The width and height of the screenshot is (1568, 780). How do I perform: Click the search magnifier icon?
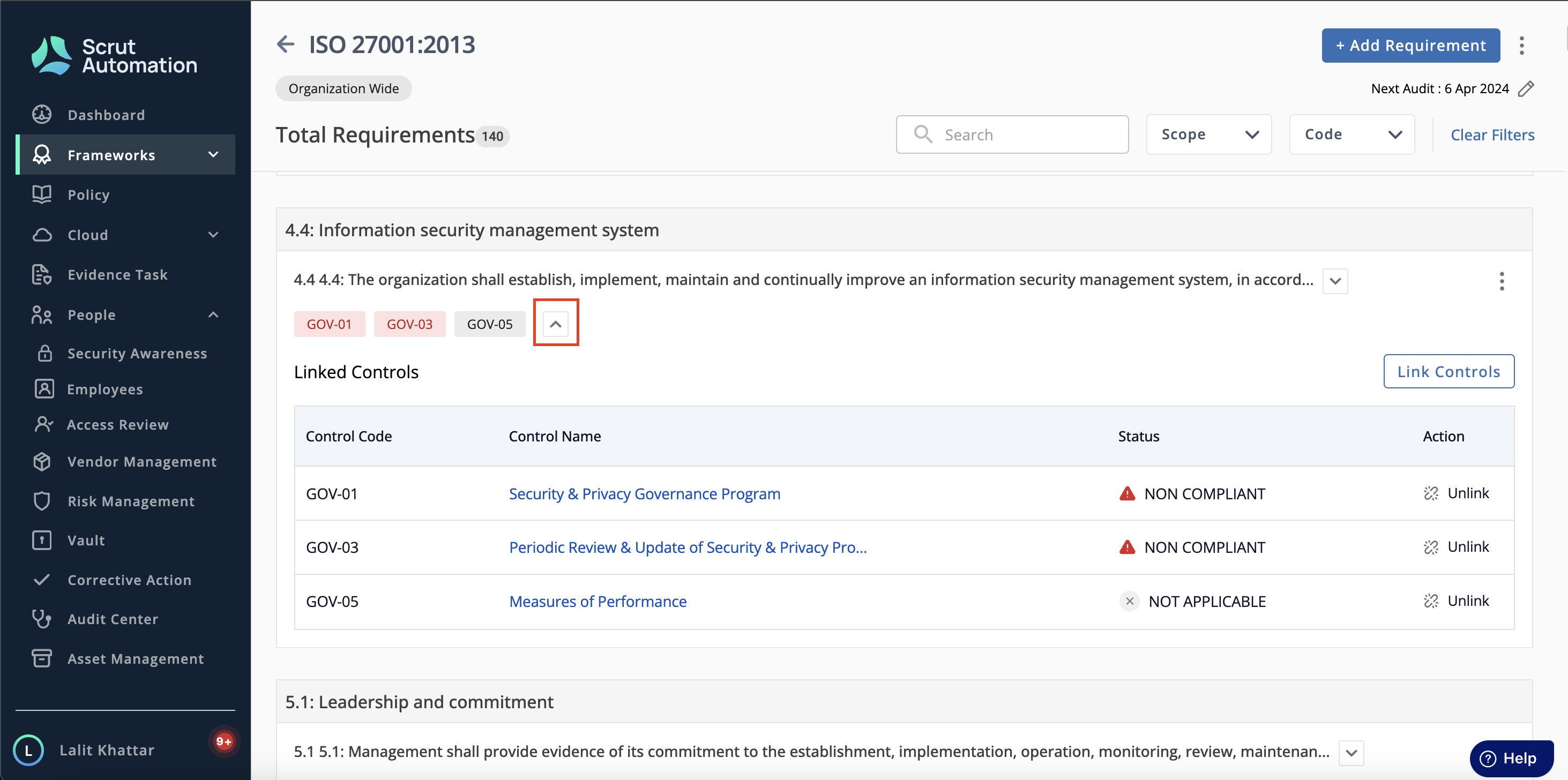click(x=923, y=134)
